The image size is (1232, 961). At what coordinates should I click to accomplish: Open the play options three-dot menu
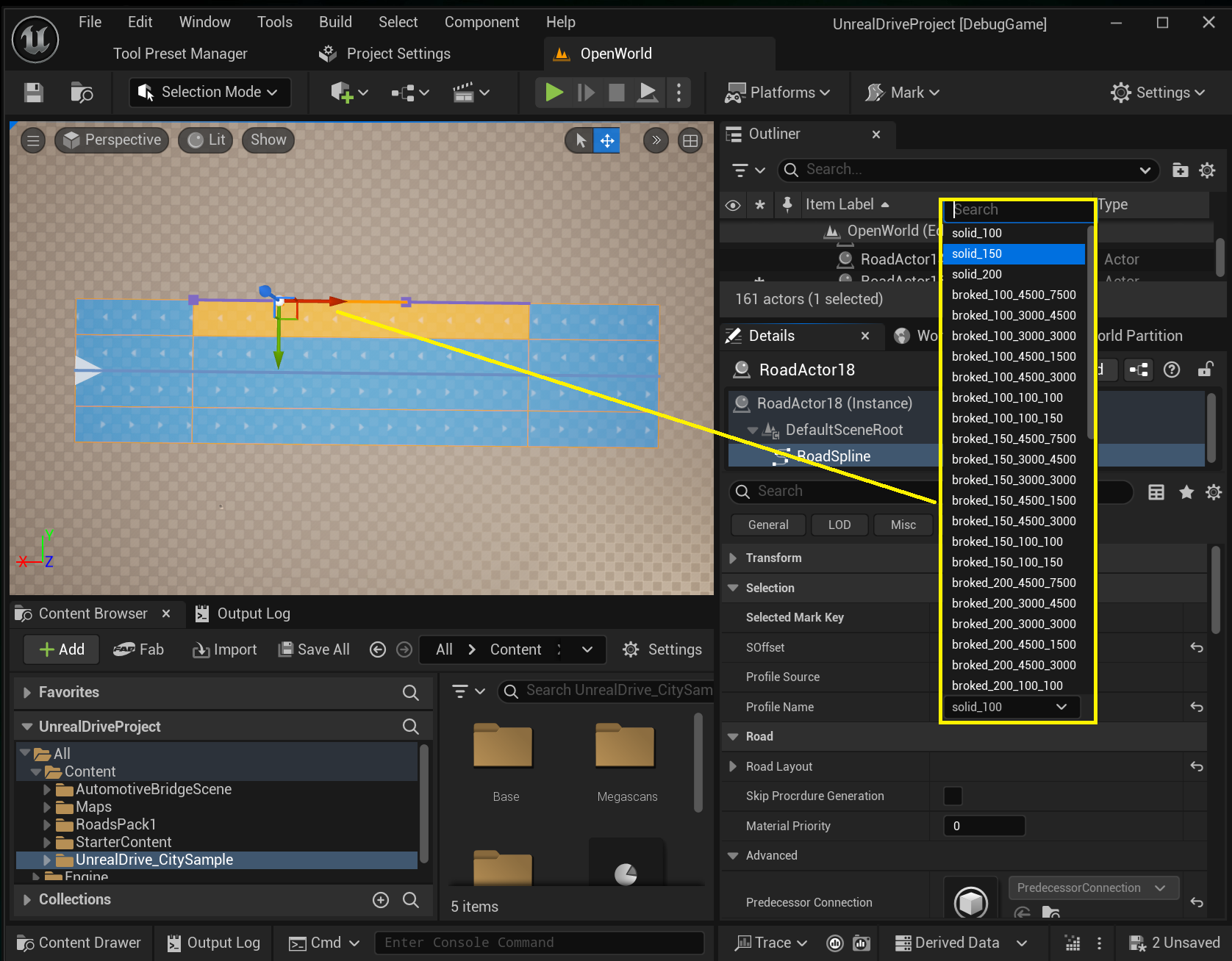[678, 93]
